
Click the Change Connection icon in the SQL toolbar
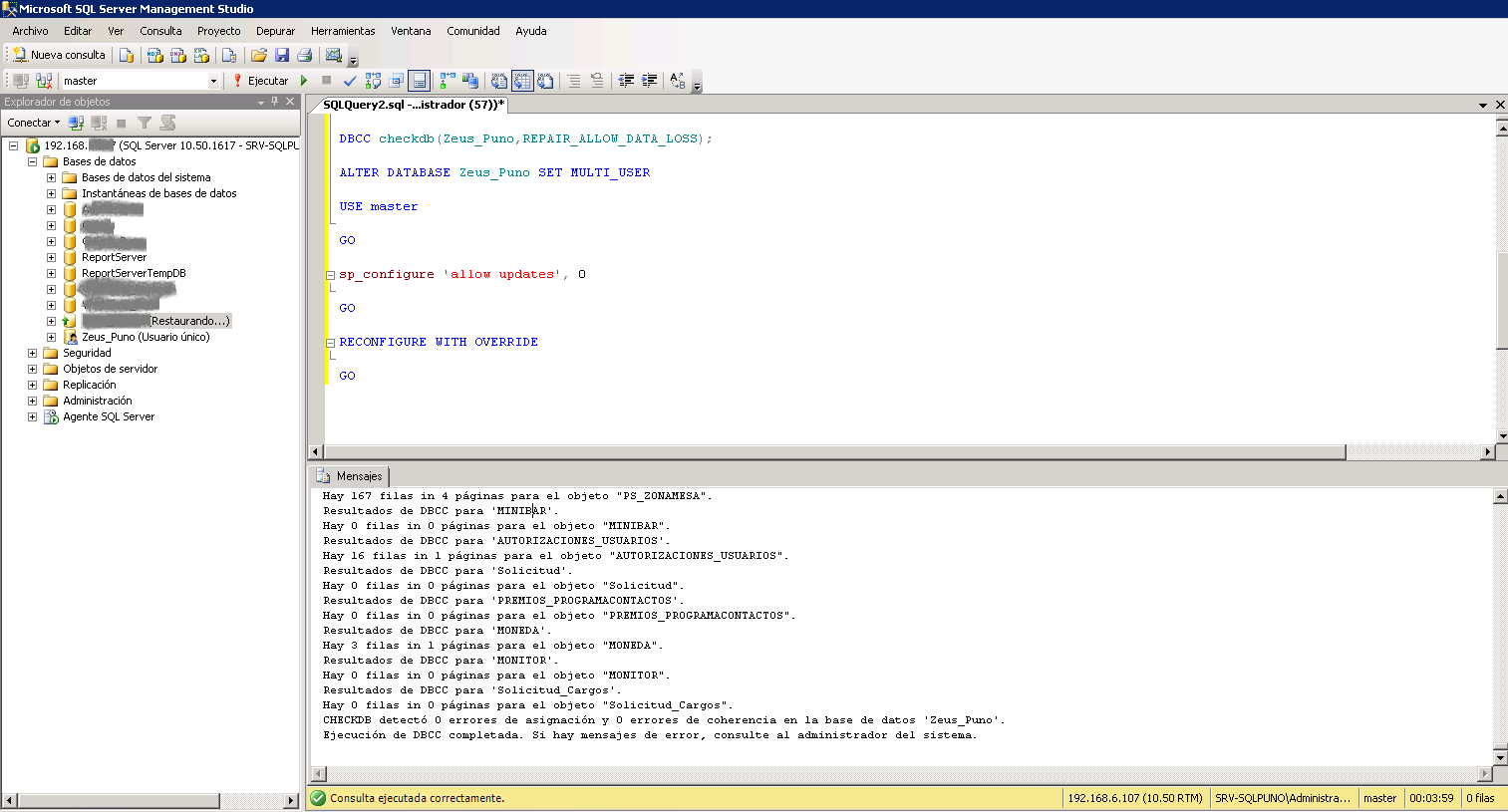click(x=44, y=81)
